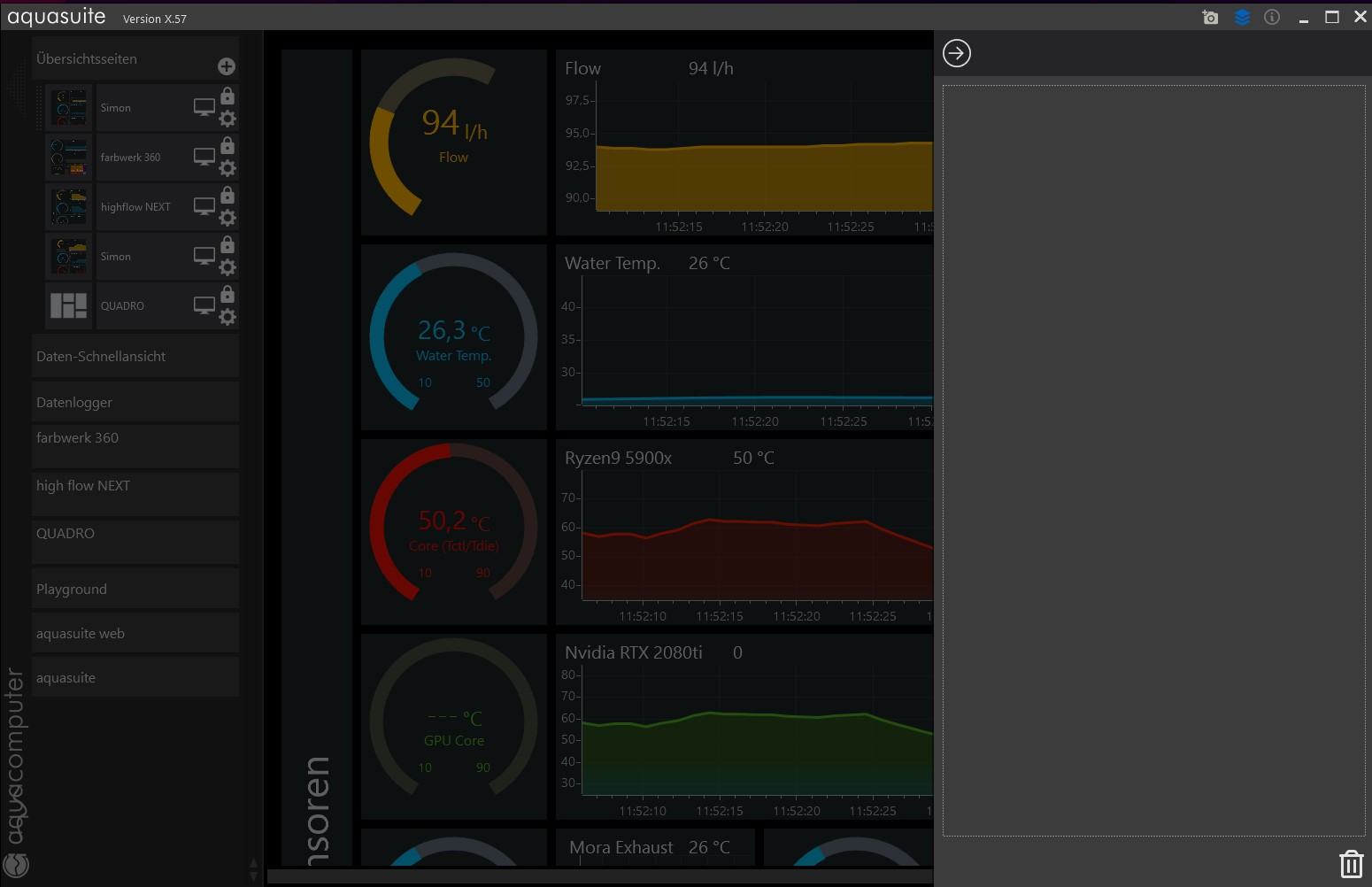The height and width of the screenshot is (887, 1372).
Task: Toggle the lock on the highflow NEXT page
Action: [x=227, y=195]
